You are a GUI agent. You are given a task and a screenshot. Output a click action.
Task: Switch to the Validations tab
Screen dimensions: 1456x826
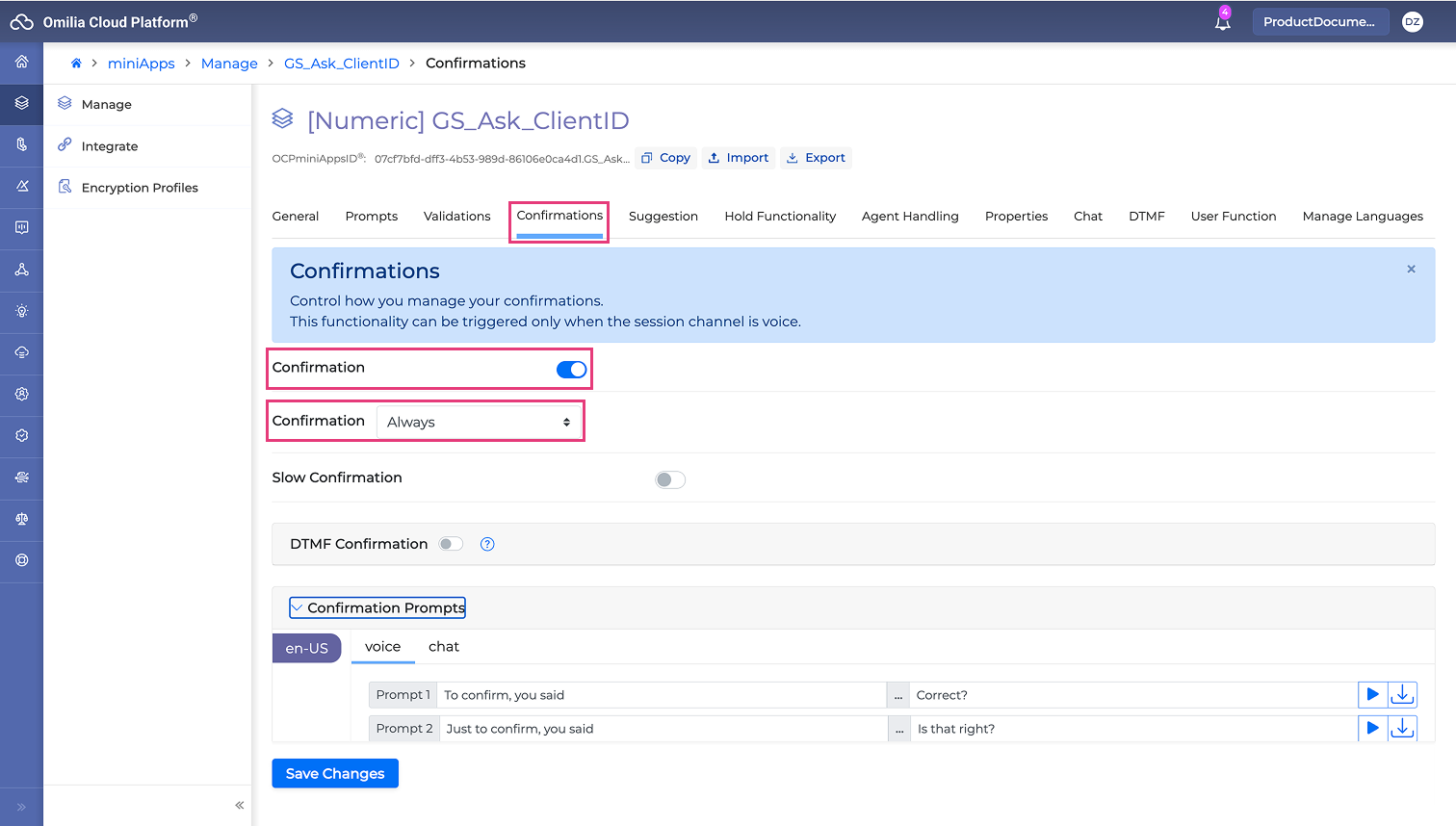456,217
